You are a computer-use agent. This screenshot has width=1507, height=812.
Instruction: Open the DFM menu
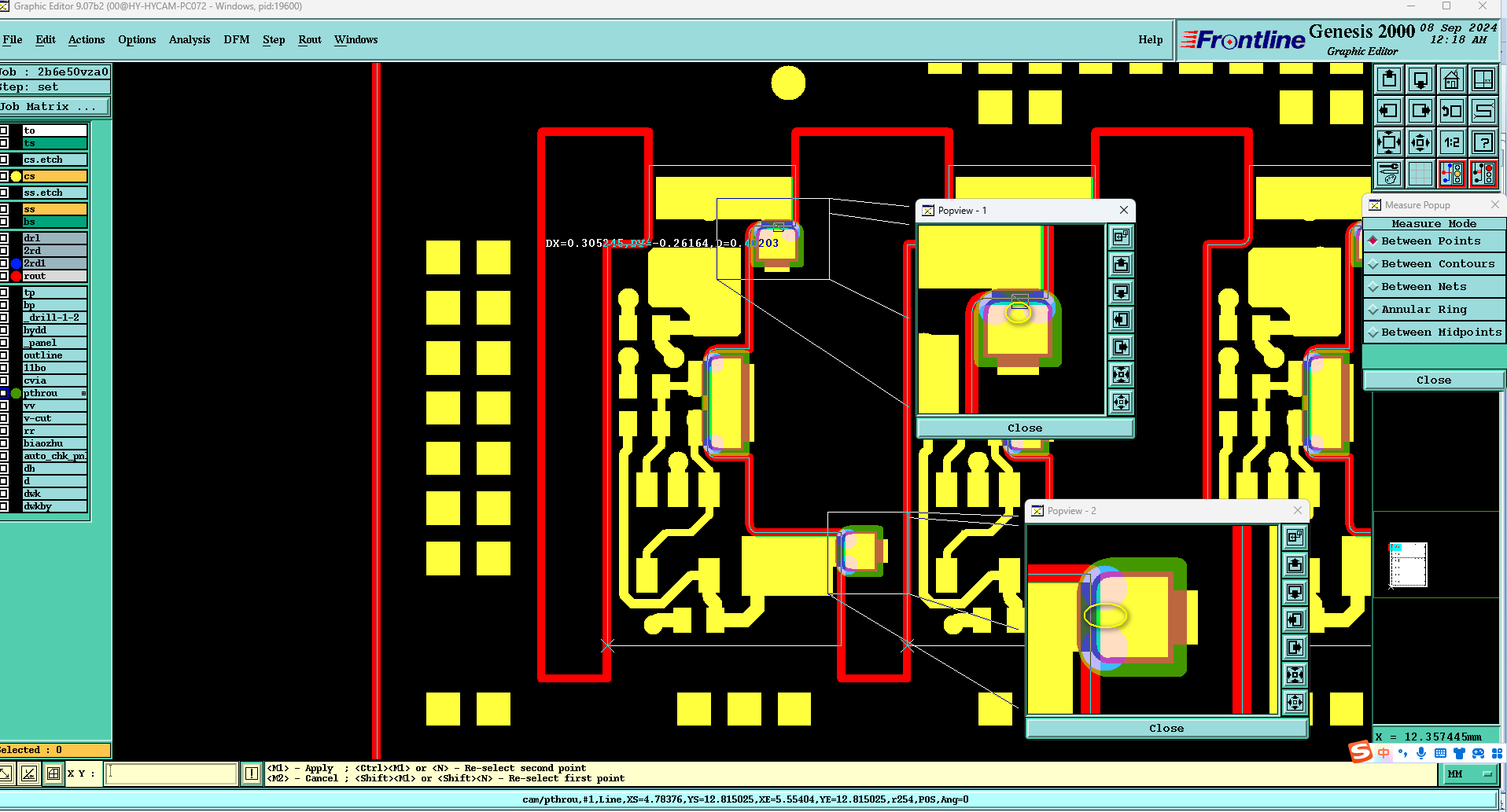[237, 39]
